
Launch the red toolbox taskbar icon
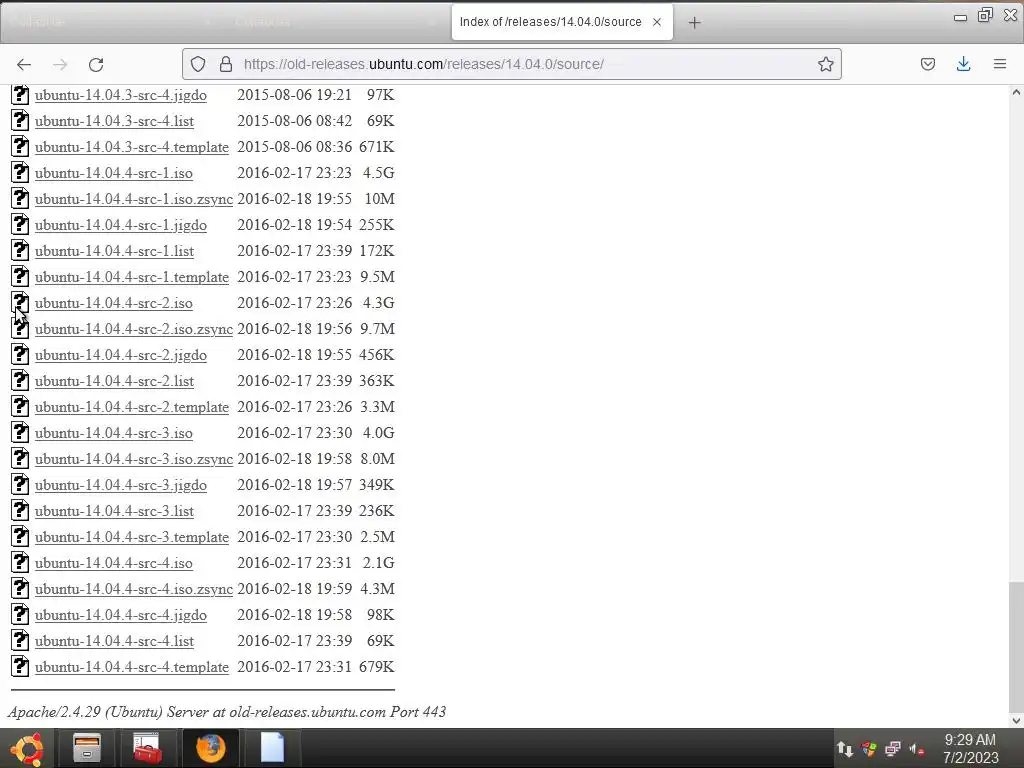point(147,748)
